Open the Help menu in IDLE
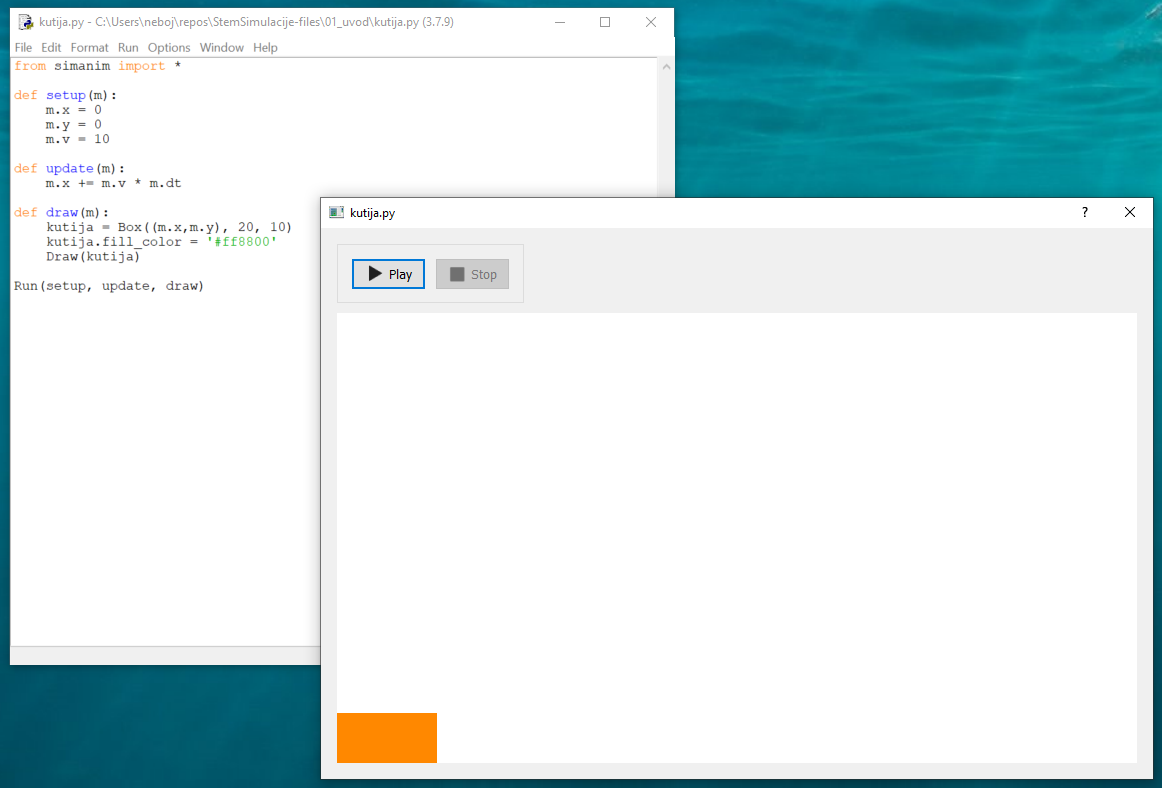Screen dimensions: 1162x788 coord(265,48)
